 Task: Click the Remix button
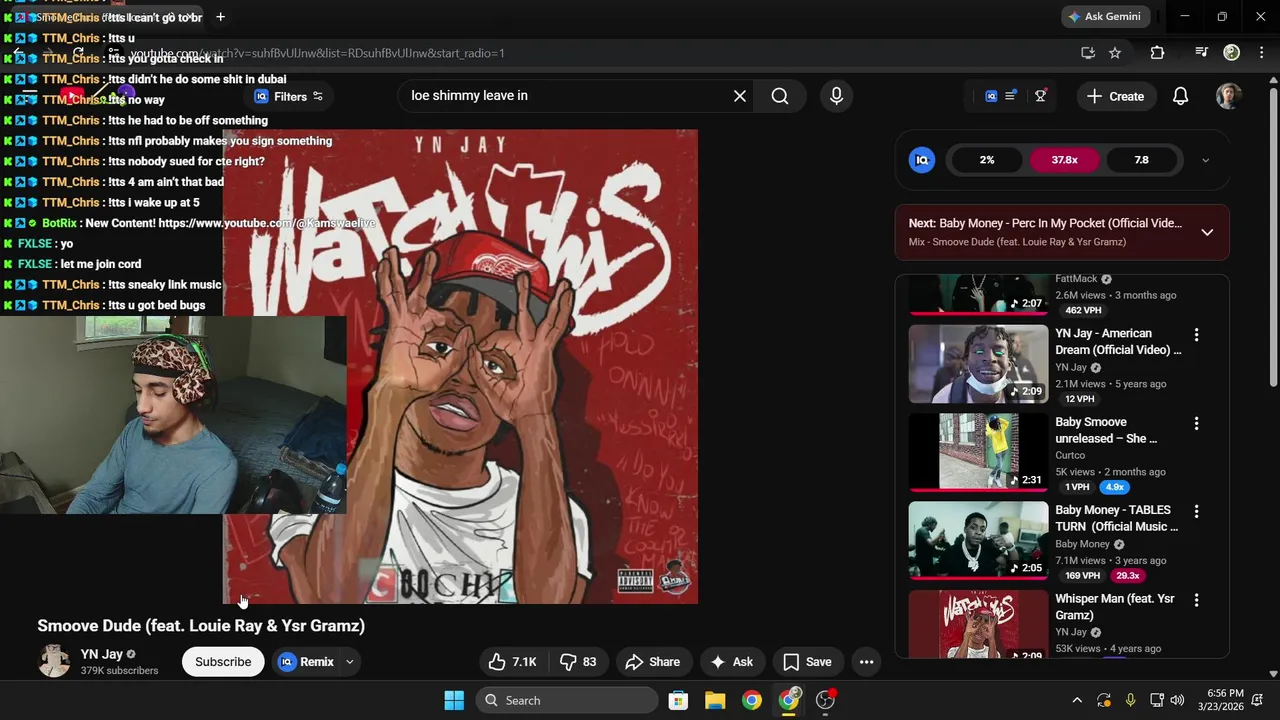pyautogui.click(x=308, y=662)
